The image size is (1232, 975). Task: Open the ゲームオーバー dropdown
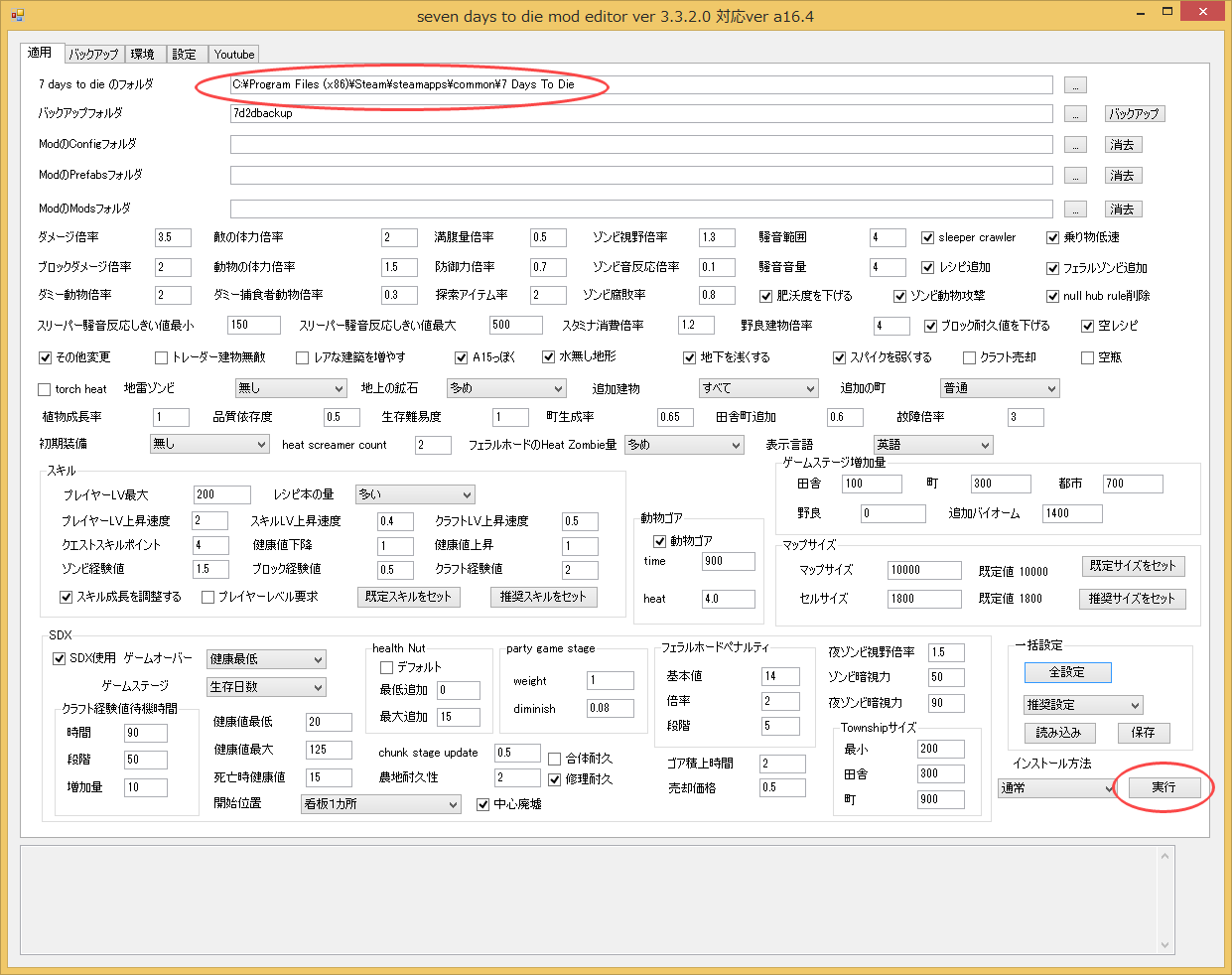click(x=266, y=659)
